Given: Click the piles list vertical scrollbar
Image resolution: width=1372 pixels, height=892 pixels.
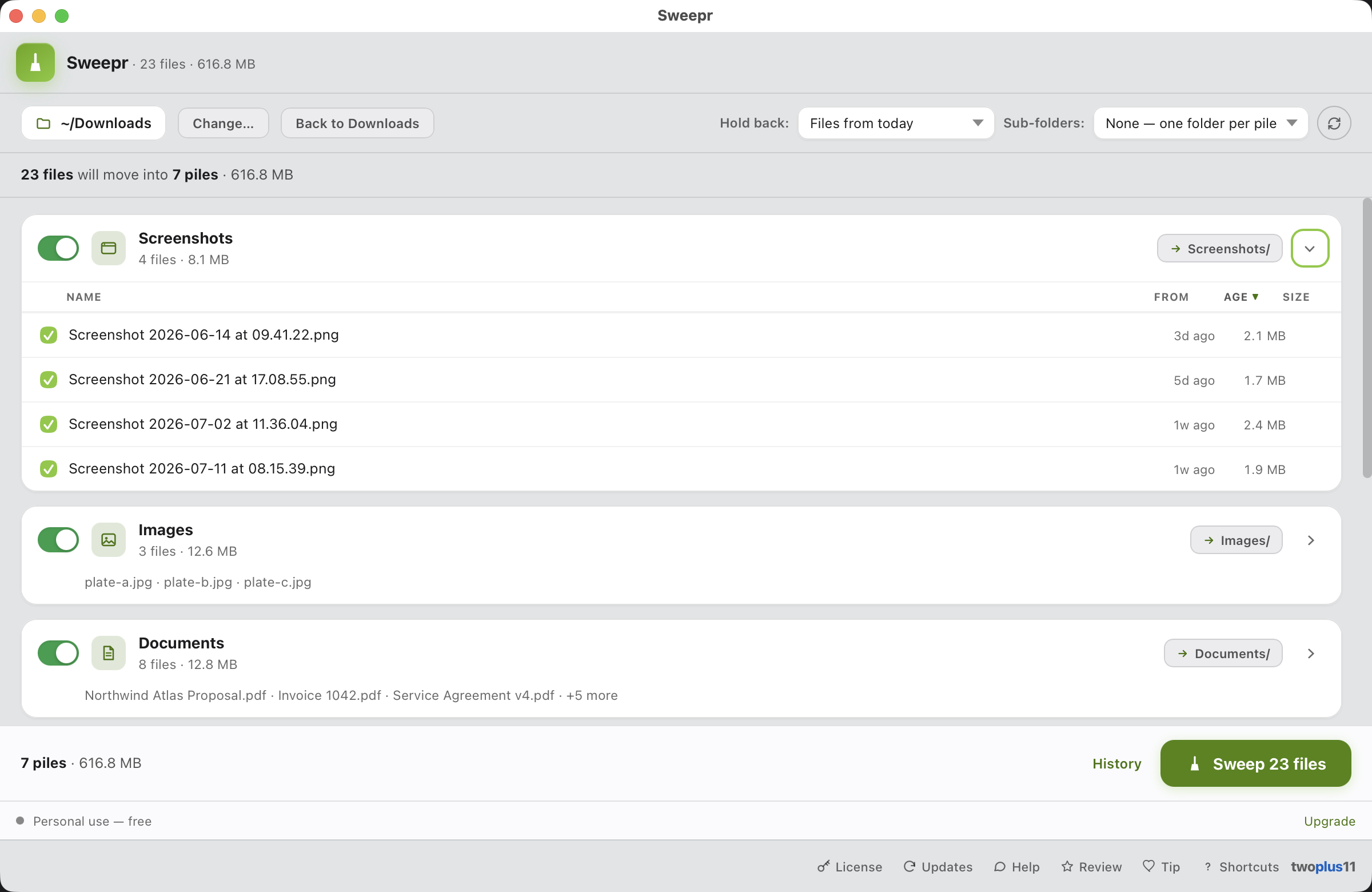Looking at the screenshot, I should pos(1366,338).
